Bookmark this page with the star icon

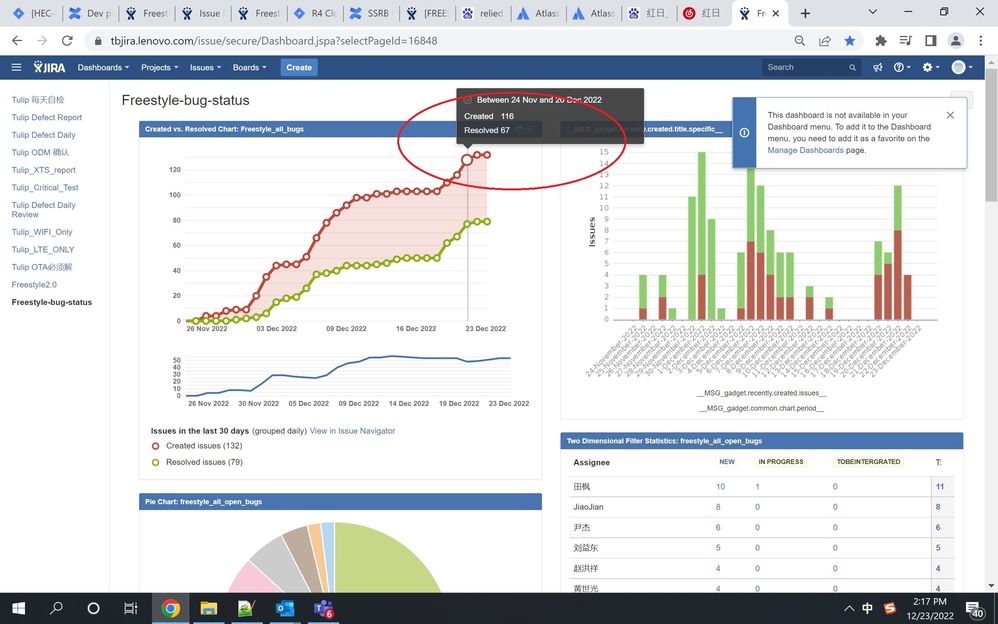tap(850, 41)
